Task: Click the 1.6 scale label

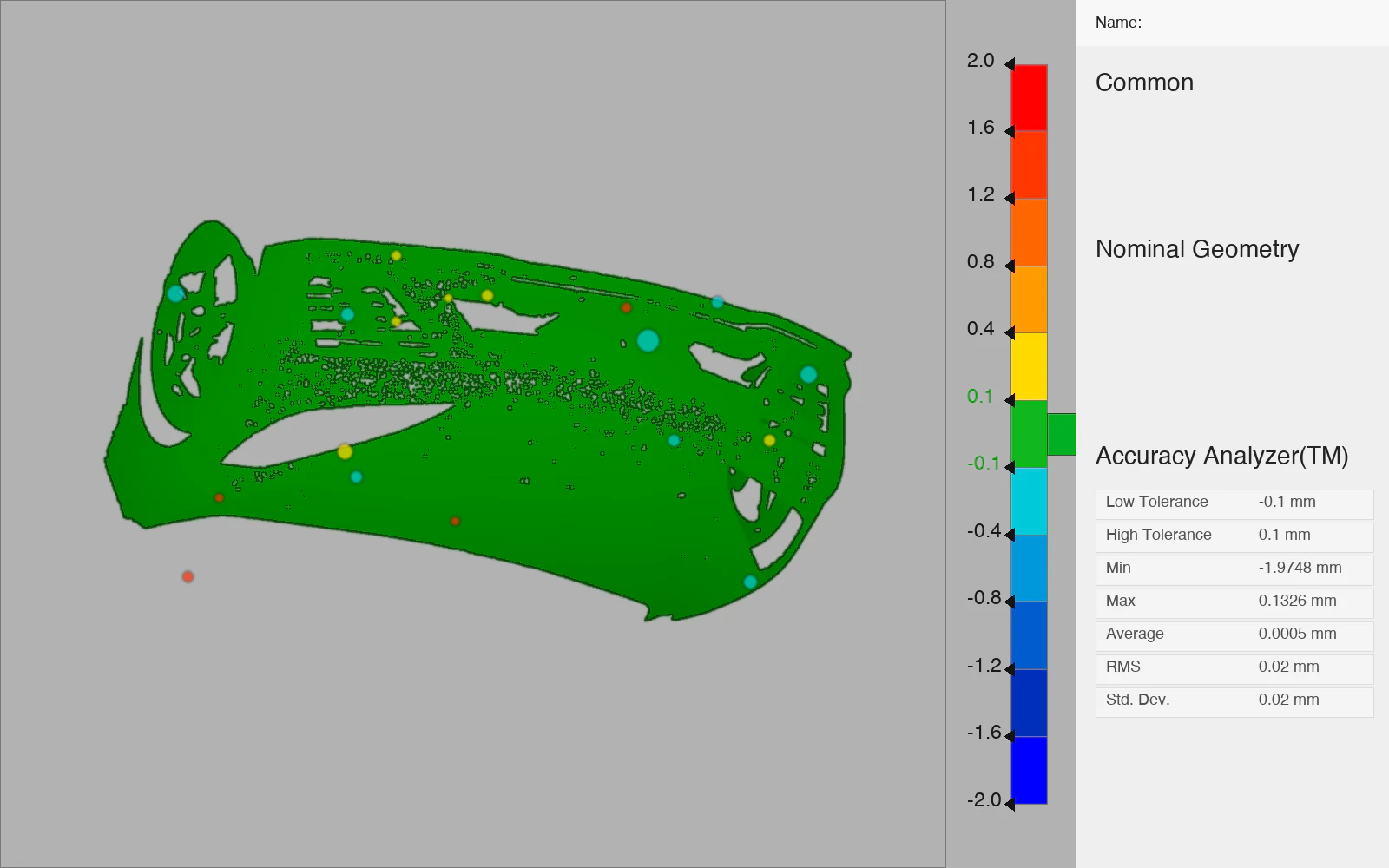Action: [981, 128]
